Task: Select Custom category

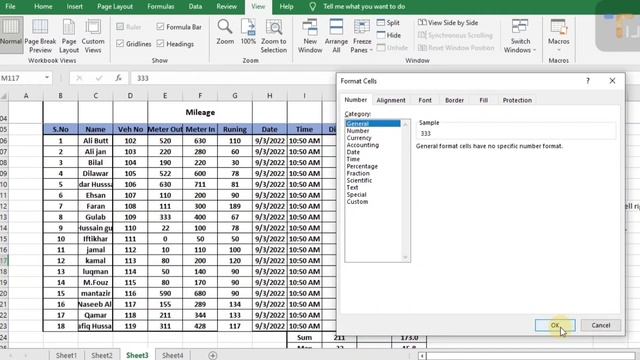Action: click(357, 202)
